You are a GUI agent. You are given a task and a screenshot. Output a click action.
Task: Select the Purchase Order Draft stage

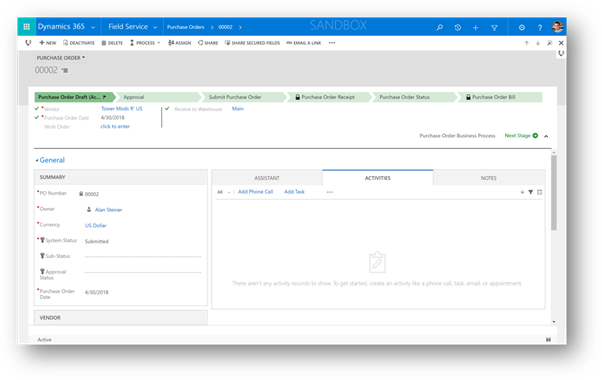[x=74, y=97]
